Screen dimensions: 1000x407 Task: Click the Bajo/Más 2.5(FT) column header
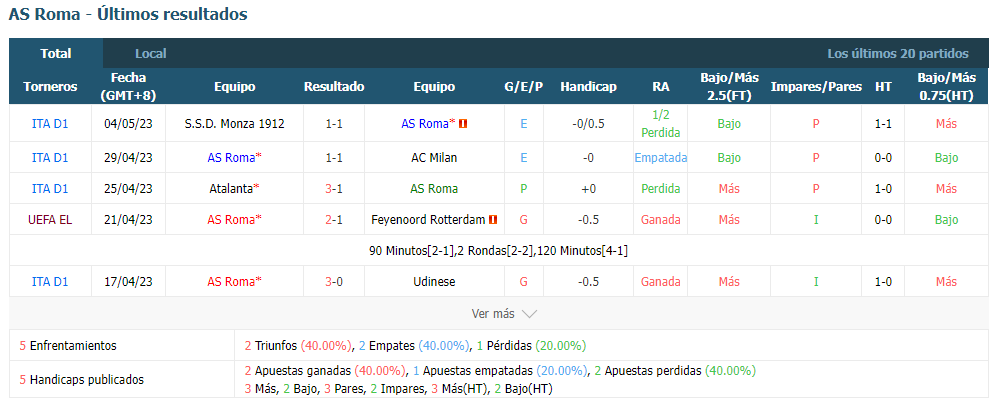[729, 87]
